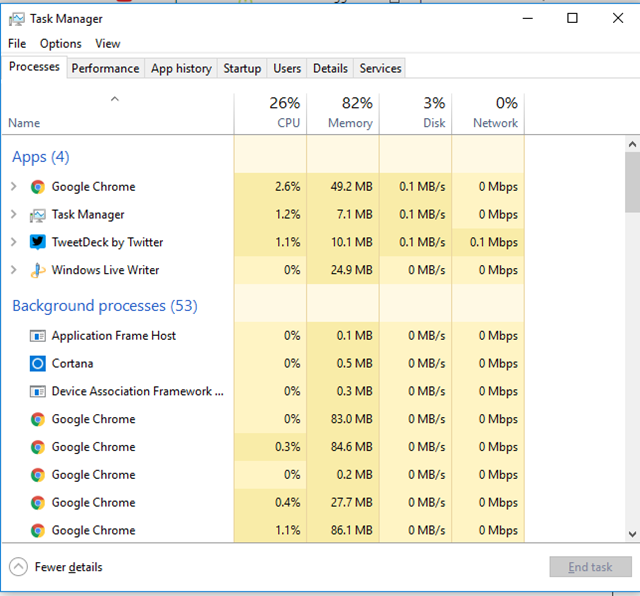
Task: Click the Task Manager title bar icon
Action: tap(16, 19)
